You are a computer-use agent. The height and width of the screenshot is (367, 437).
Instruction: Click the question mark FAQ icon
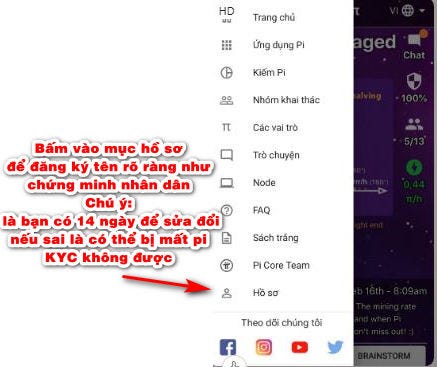pyautogui.click(x=227, y=210)
